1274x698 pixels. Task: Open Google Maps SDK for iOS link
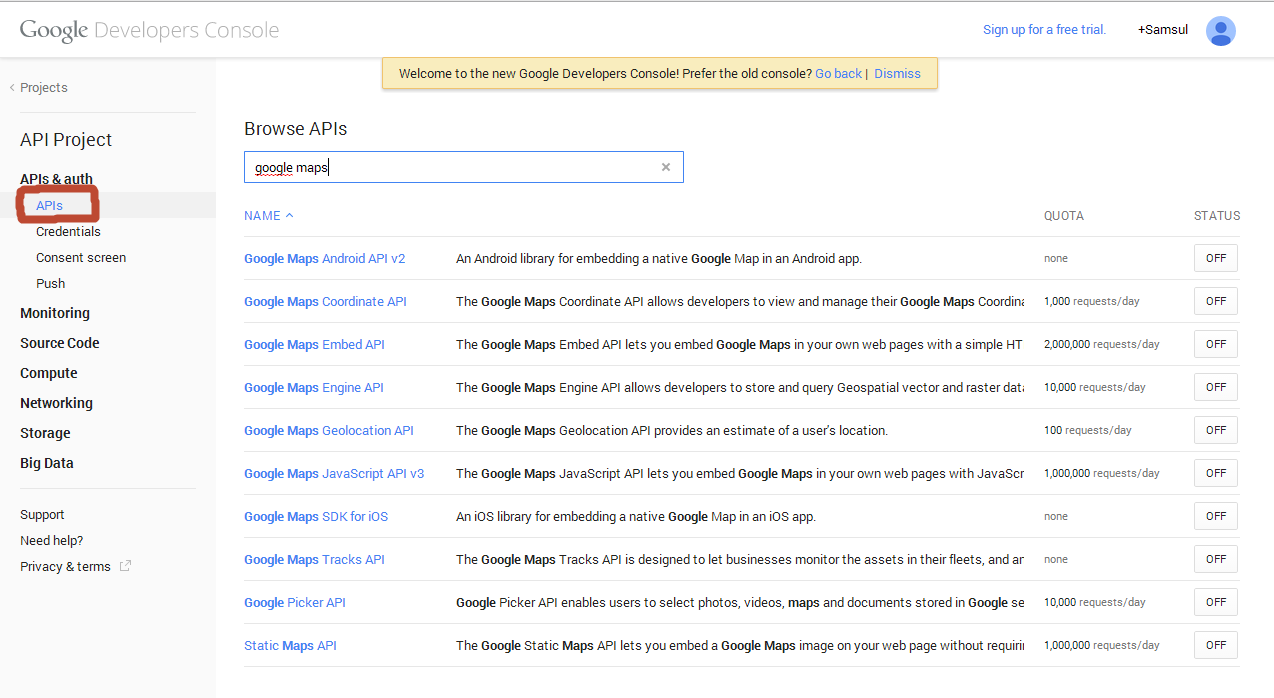(x=316, y=516)
